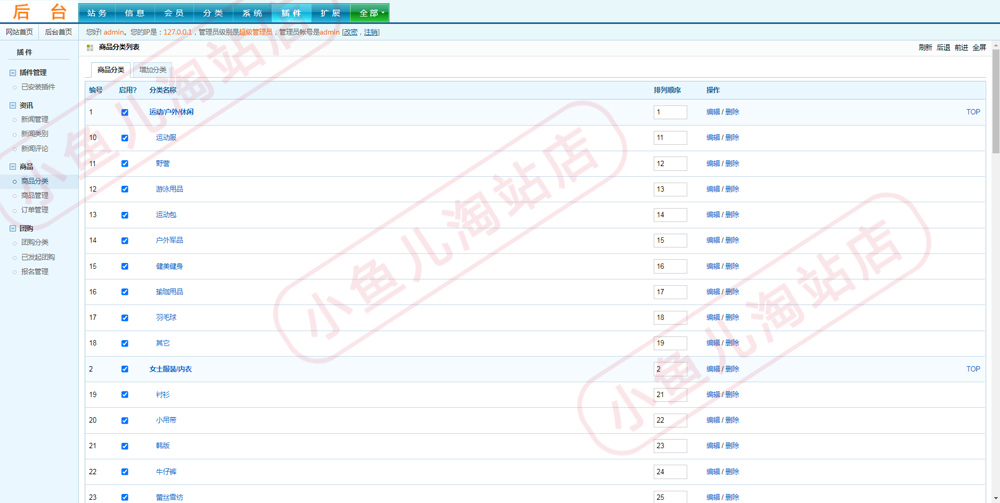Uncheck 启用 for 游泳用品 row
Image resolution: width=1000 pixels, height=503 pixels.
[124, 189]
